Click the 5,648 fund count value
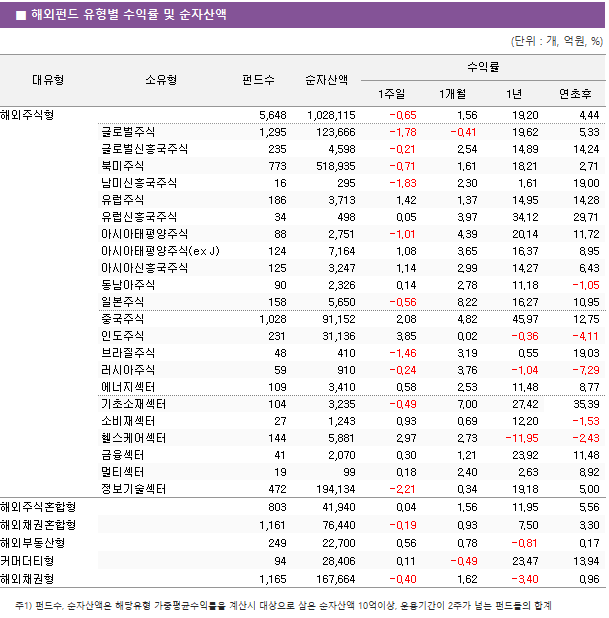This screenshot has height=618, width=609. point(273,115)
